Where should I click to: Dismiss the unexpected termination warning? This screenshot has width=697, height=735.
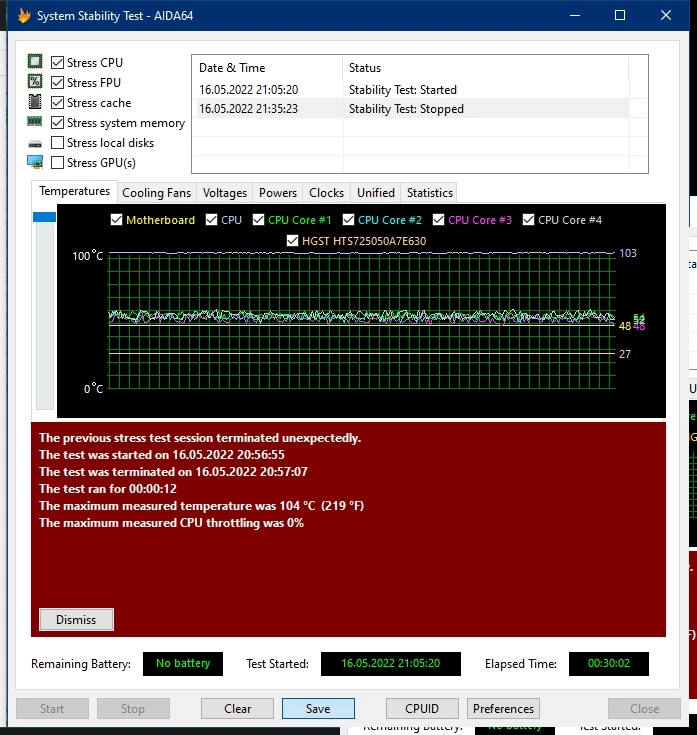[76, 620]
